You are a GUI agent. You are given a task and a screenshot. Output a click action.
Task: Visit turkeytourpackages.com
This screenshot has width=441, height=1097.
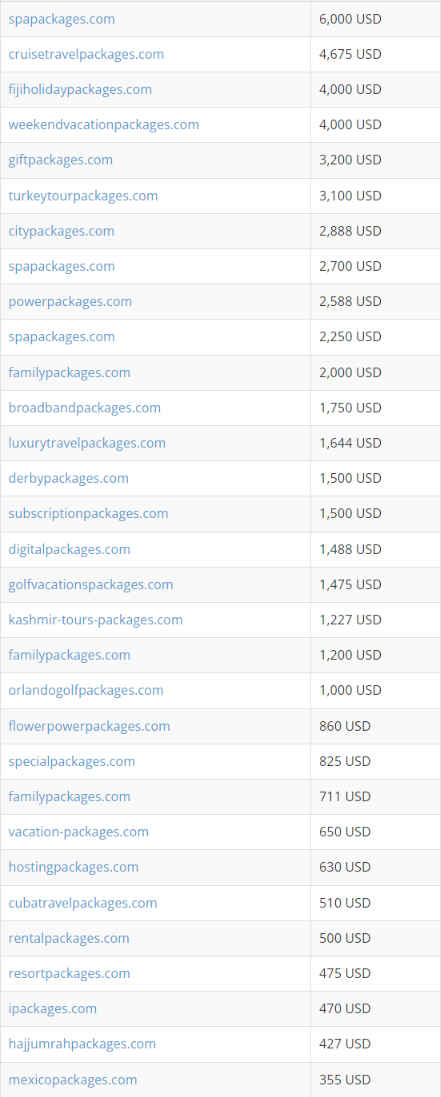point(83,196)
